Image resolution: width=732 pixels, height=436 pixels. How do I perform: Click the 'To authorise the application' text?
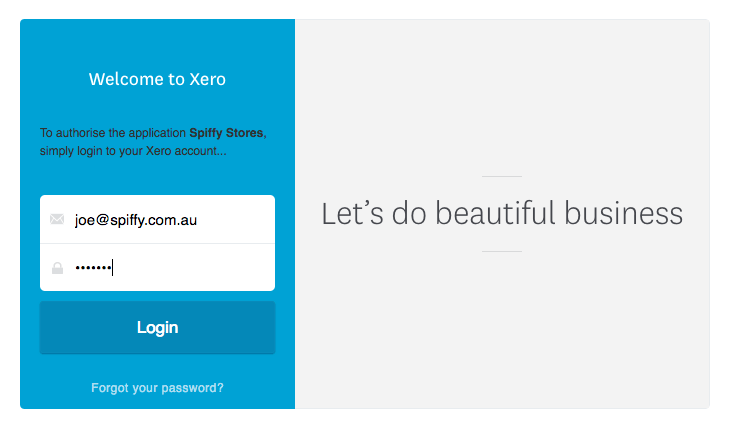[x=113, y=133]
